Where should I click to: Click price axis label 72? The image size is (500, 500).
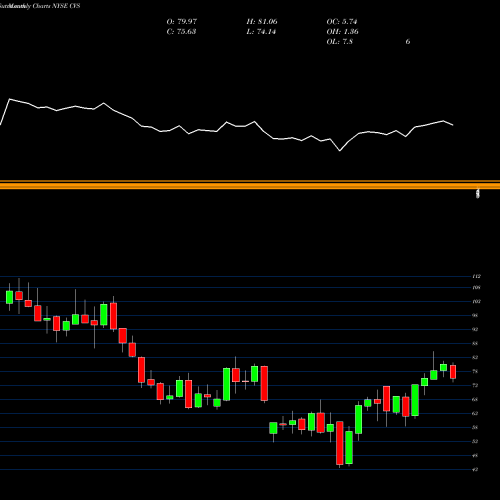point(476,385)
